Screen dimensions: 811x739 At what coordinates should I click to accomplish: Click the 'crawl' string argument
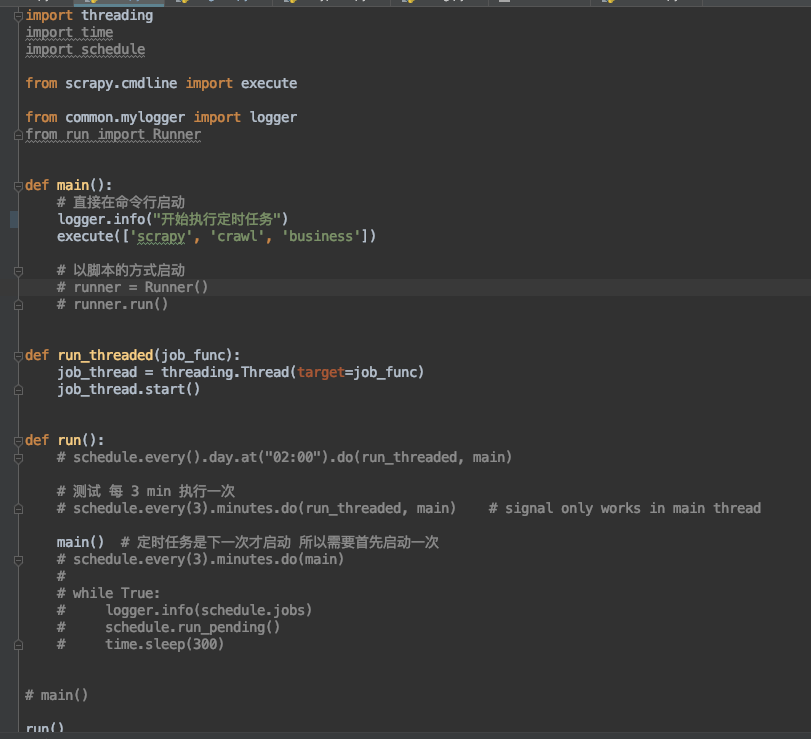coord(237,236)
